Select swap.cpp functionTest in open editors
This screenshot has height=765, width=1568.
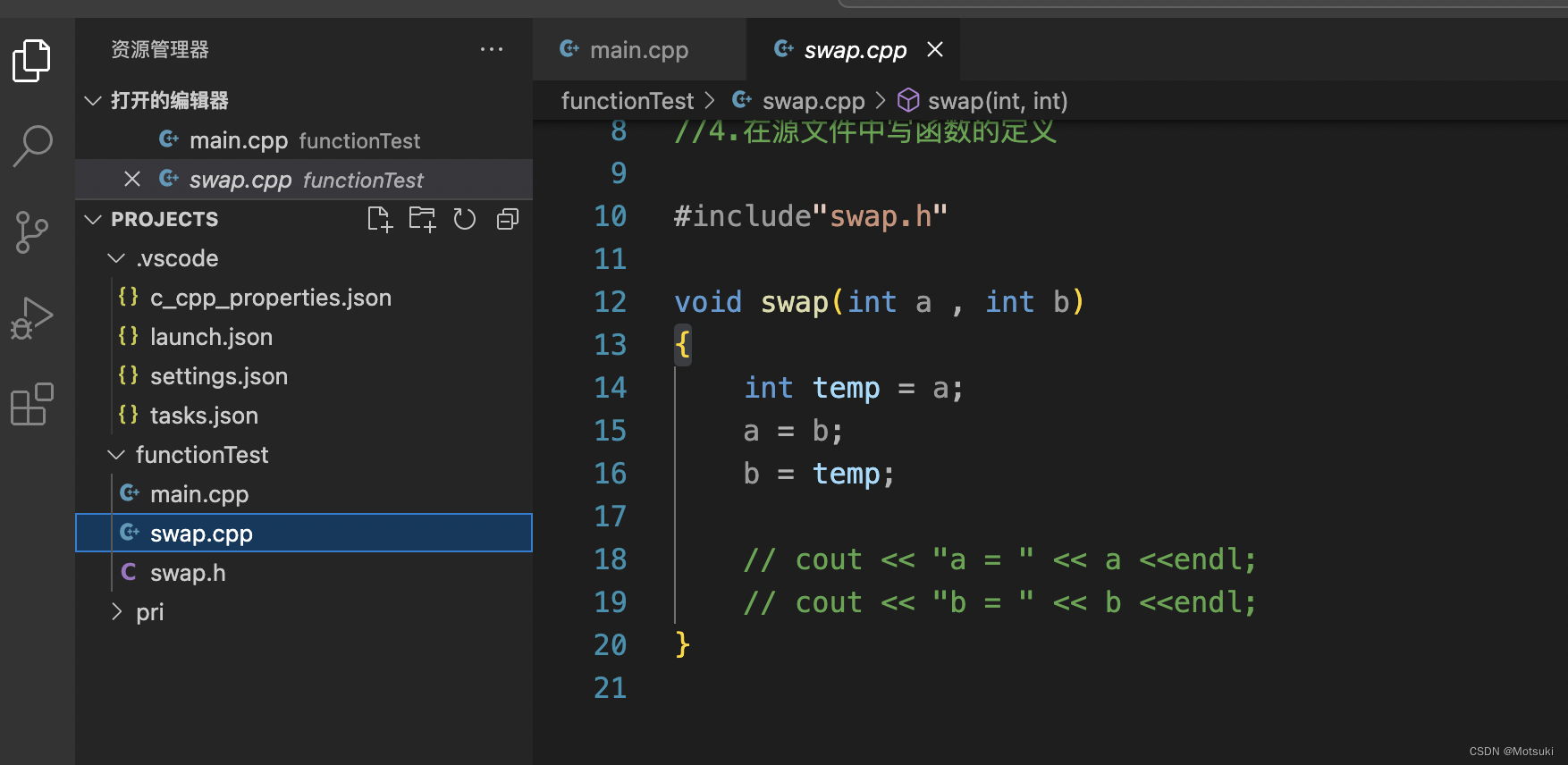pos(304,180)
